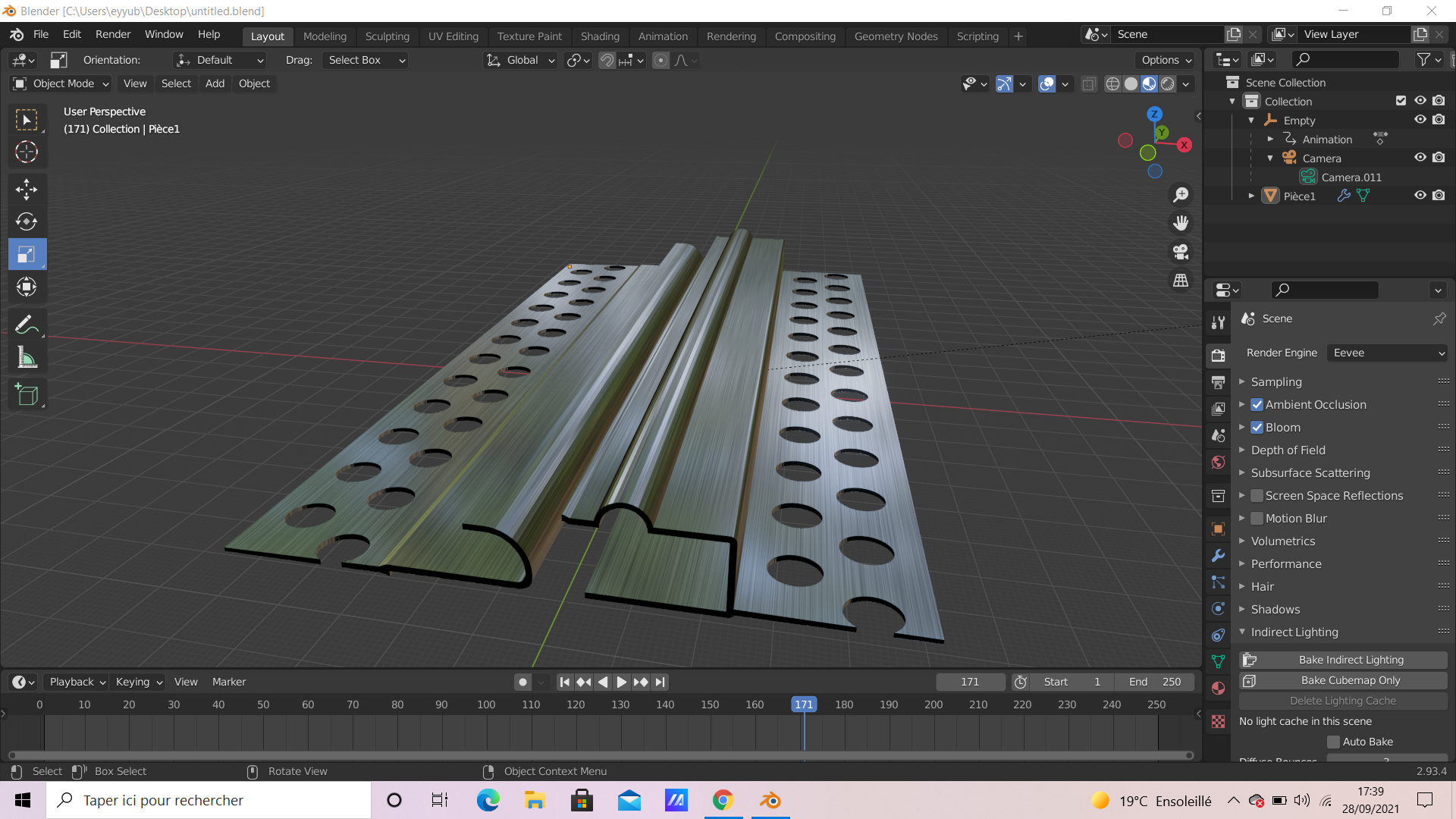Click the timeline horizontal scrollbar

pos(599,755)
